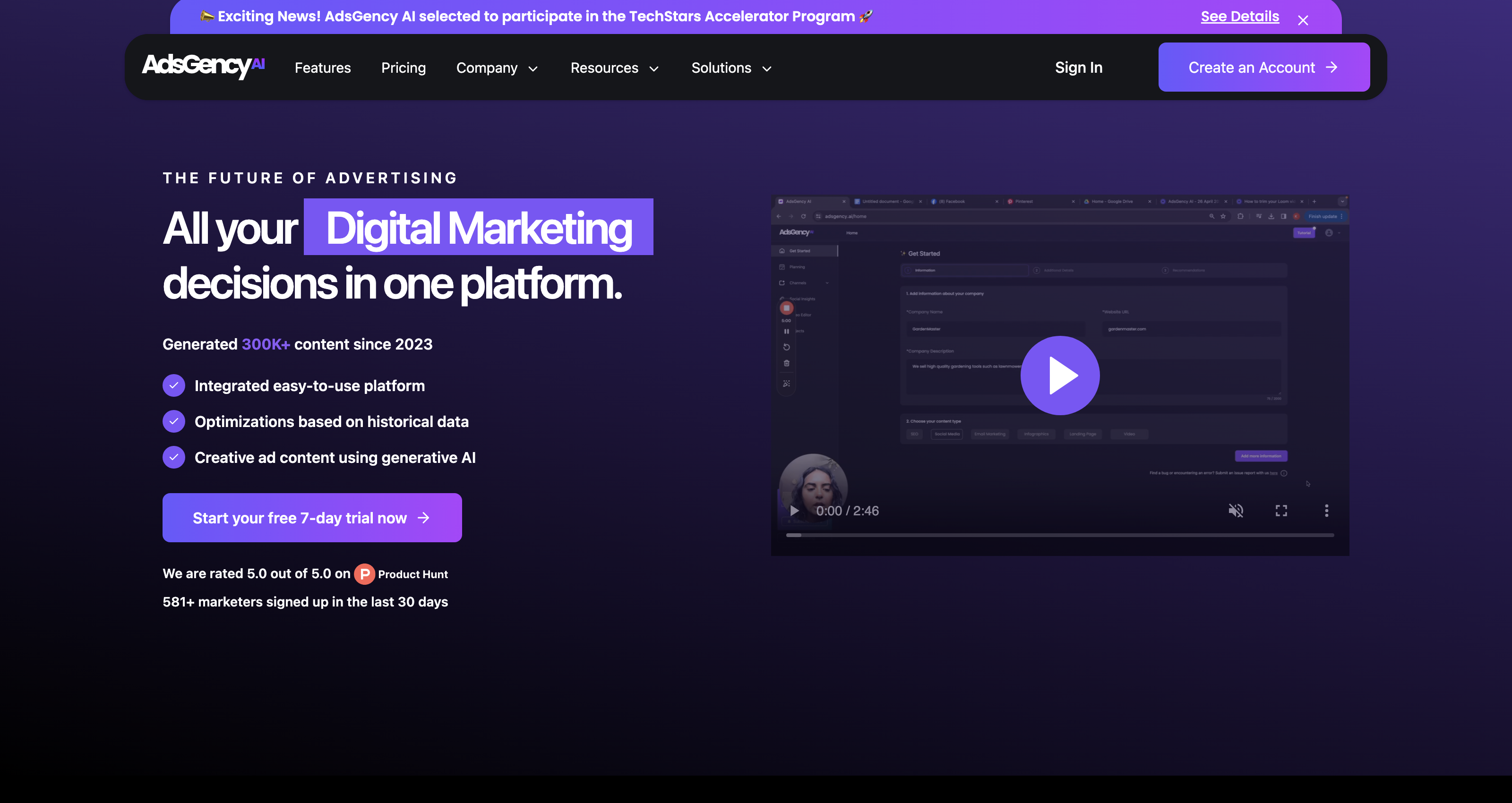Click the Digital Marketing highlighted headline

(x=478, y=227)
